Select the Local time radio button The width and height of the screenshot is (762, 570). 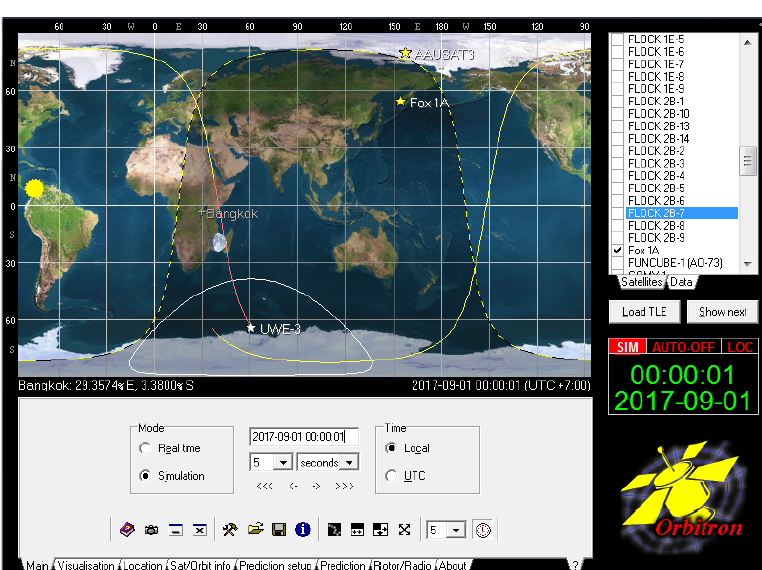pos(391,448)
